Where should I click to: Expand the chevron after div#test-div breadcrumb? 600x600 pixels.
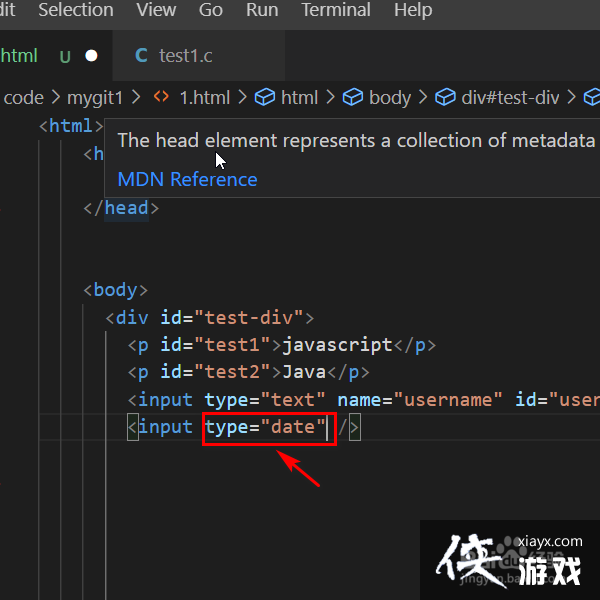pos(571,97)
